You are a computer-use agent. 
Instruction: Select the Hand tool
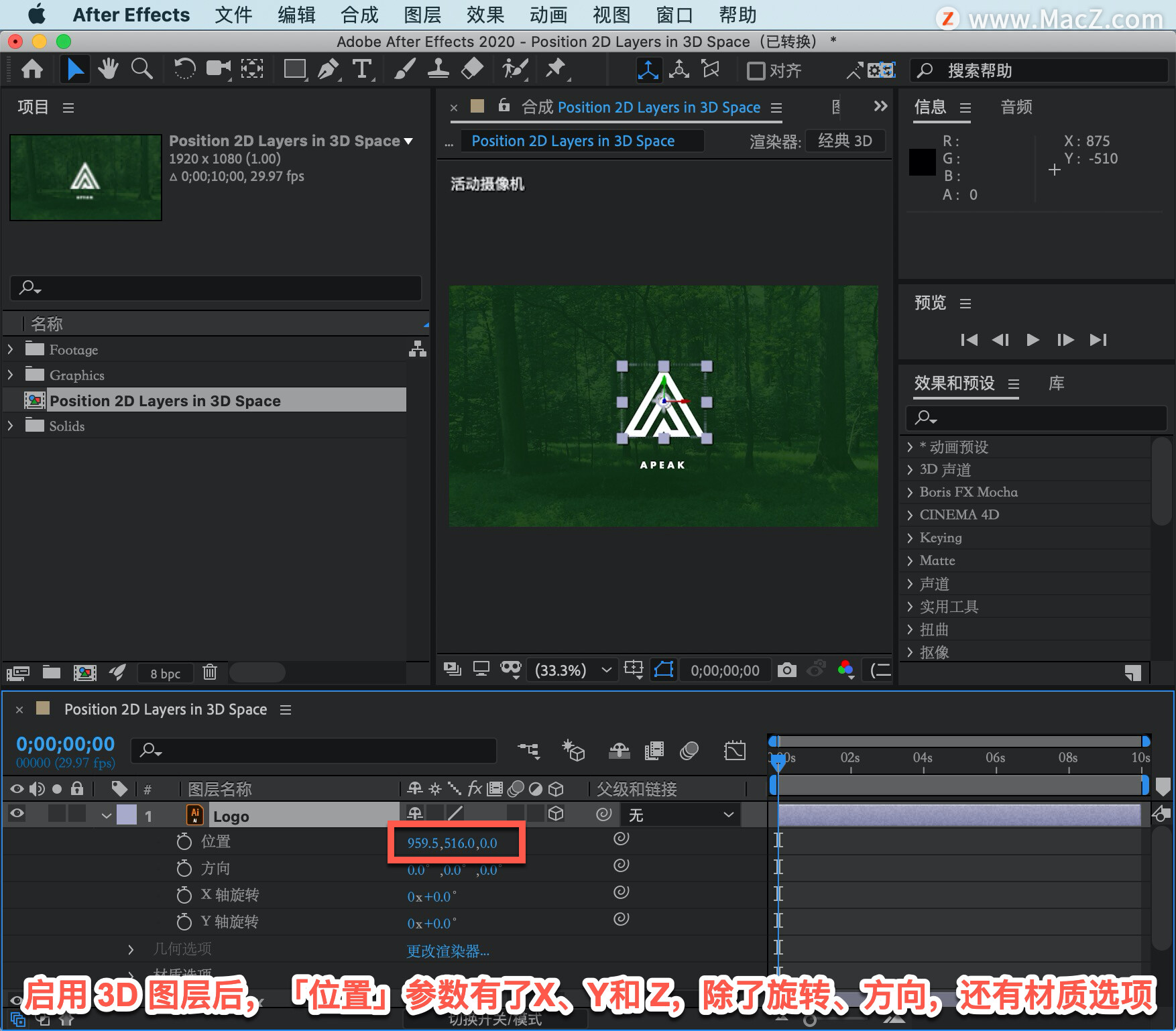pos(108,69)
